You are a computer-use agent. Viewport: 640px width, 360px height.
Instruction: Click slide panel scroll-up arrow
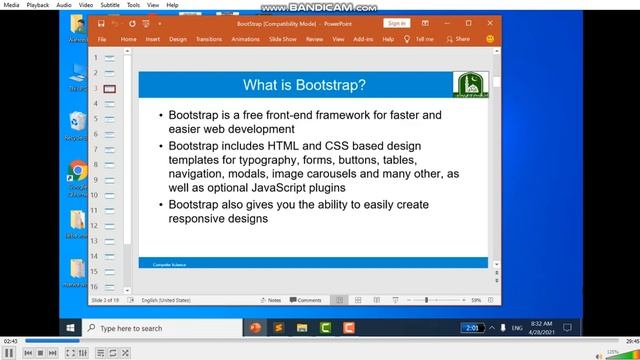point(127,51)
